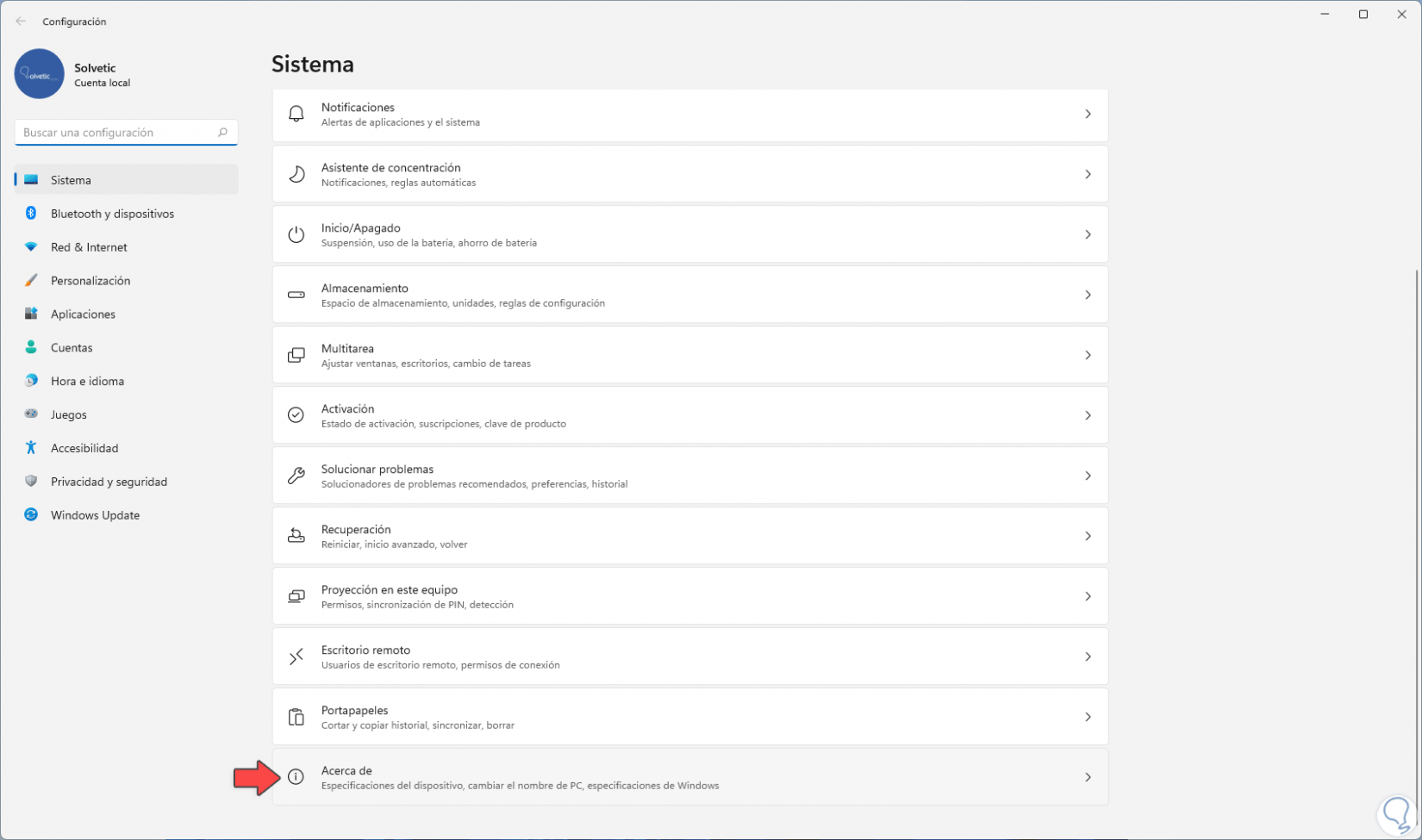
Task: Click the Portapapeles clipboard icon
Action: (x=296, y=717)
